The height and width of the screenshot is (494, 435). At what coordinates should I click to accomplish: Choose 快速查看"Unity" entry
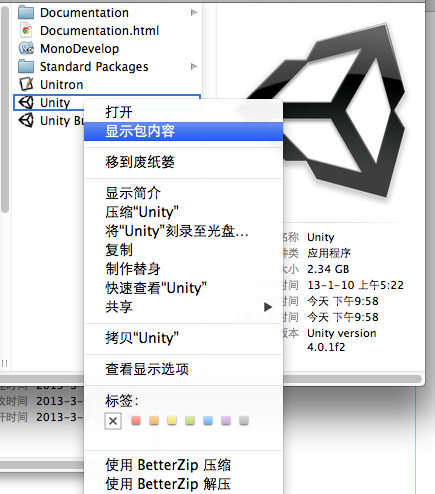pyautogui.click(x=183, y=288)
